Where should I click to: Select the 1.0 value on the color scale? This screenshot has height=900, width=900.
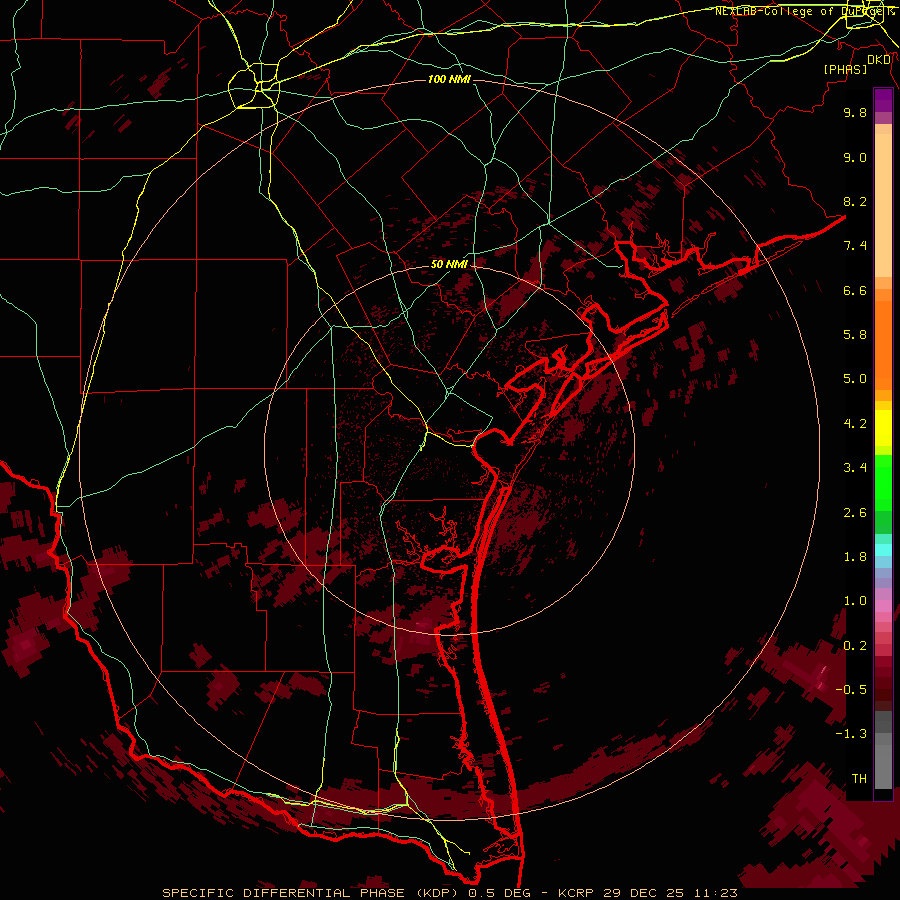tap(855, 601)
